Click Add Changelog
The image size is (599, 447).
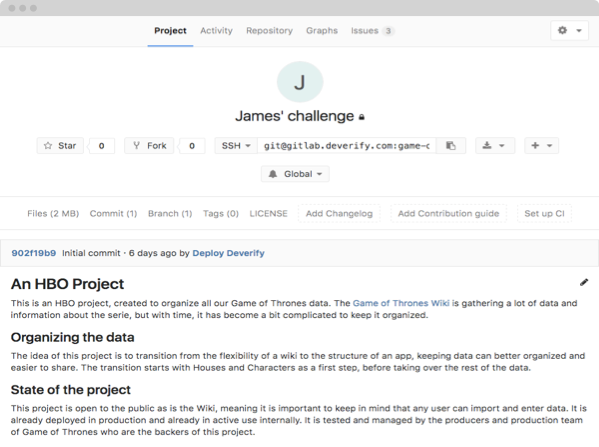pos(339,213)
